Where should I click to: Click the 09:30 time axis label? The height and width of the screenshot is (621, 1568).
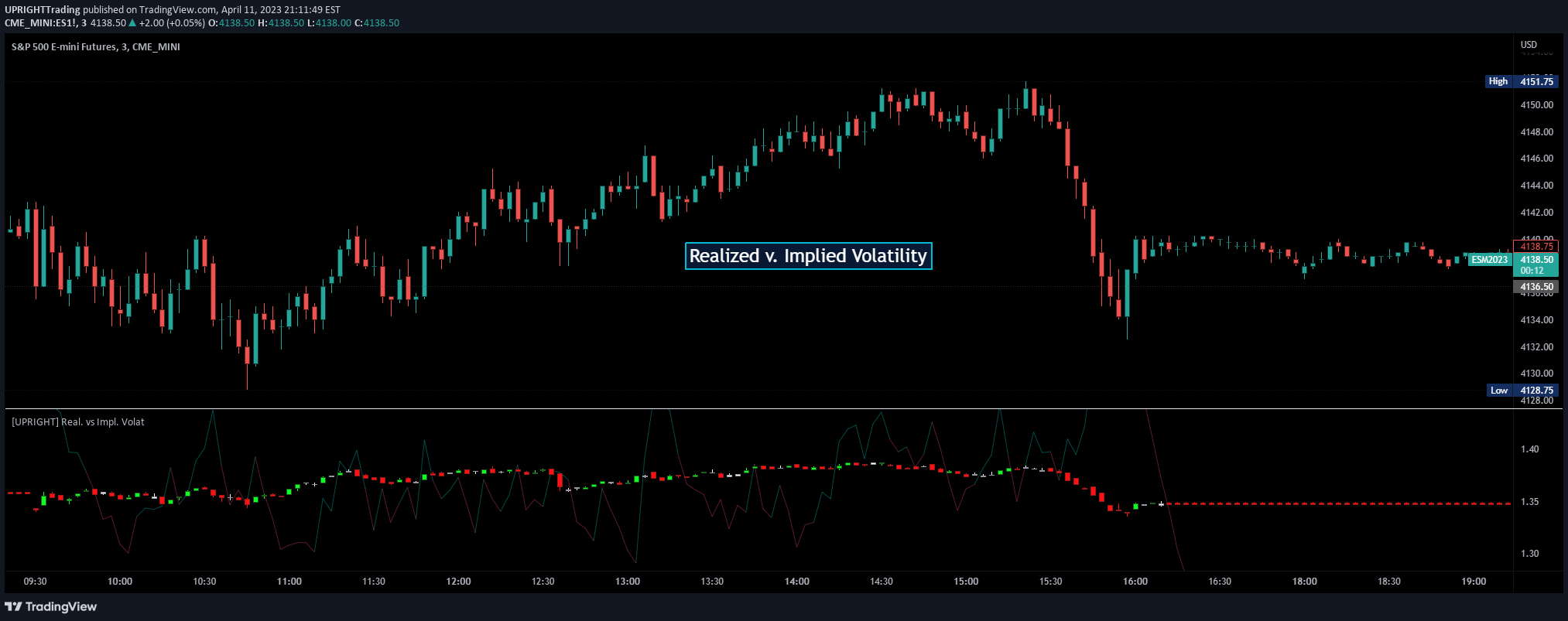pos(35,582)
